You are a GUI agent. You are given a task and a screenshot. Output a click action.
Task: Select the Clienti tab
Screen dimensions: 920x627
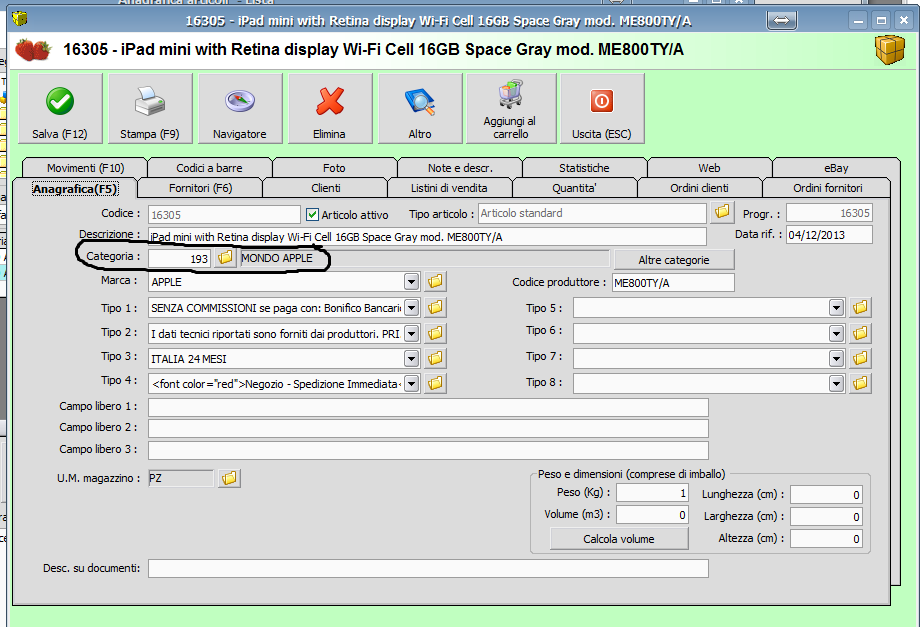click(326, 188)
